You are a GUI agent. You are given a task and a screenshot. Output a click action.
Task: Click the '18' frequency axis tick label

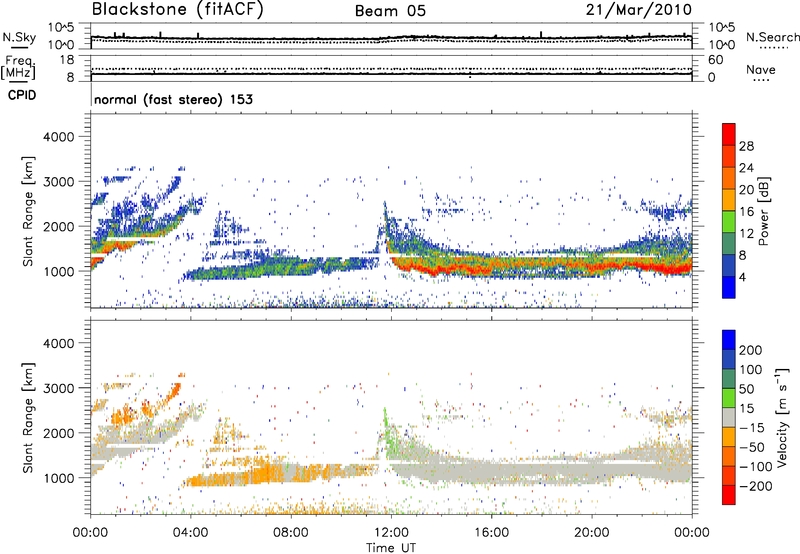pos(67,60)
